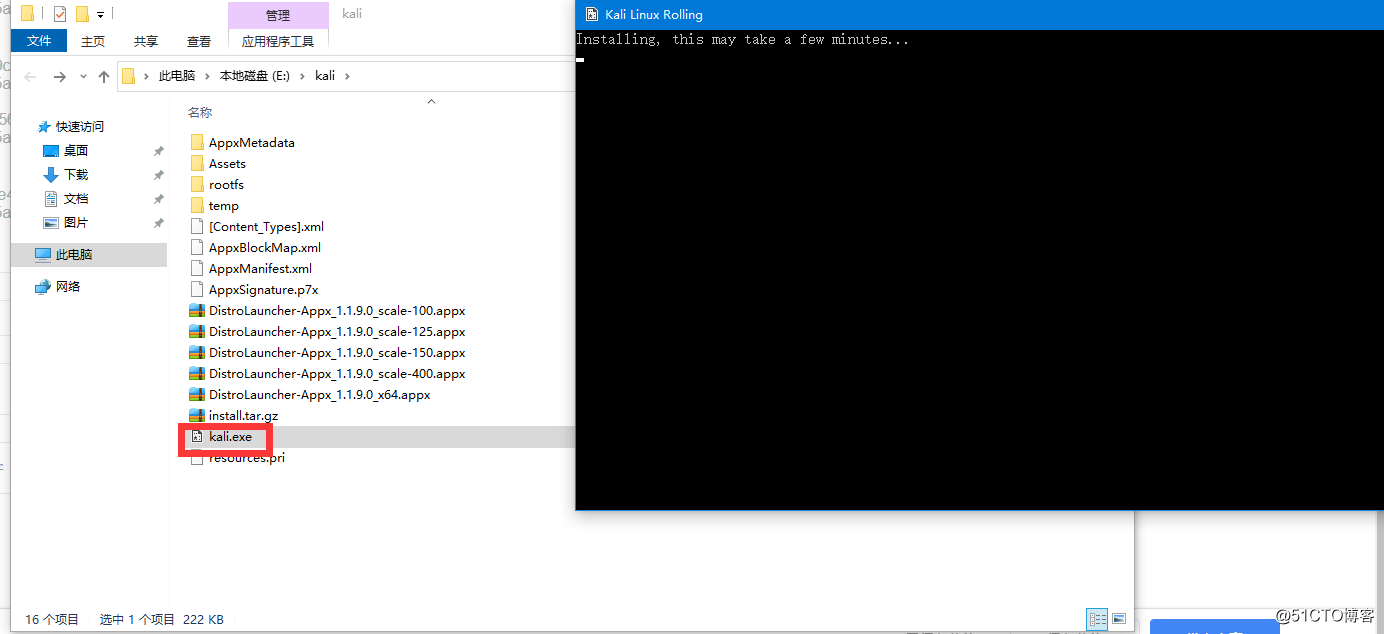This screenshot has width=1384, height=634.
Task: Select 网络 in the navigation pane
Action: point(68,286)
